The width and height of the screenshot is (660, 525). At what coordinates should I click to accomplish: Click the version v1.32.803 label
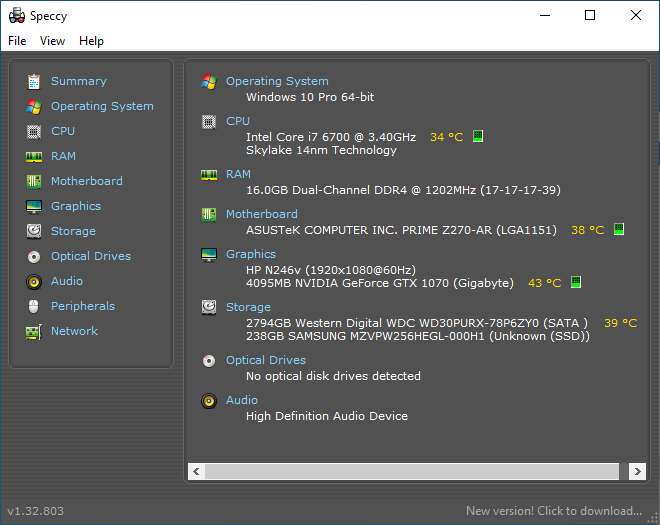point(35,511)
